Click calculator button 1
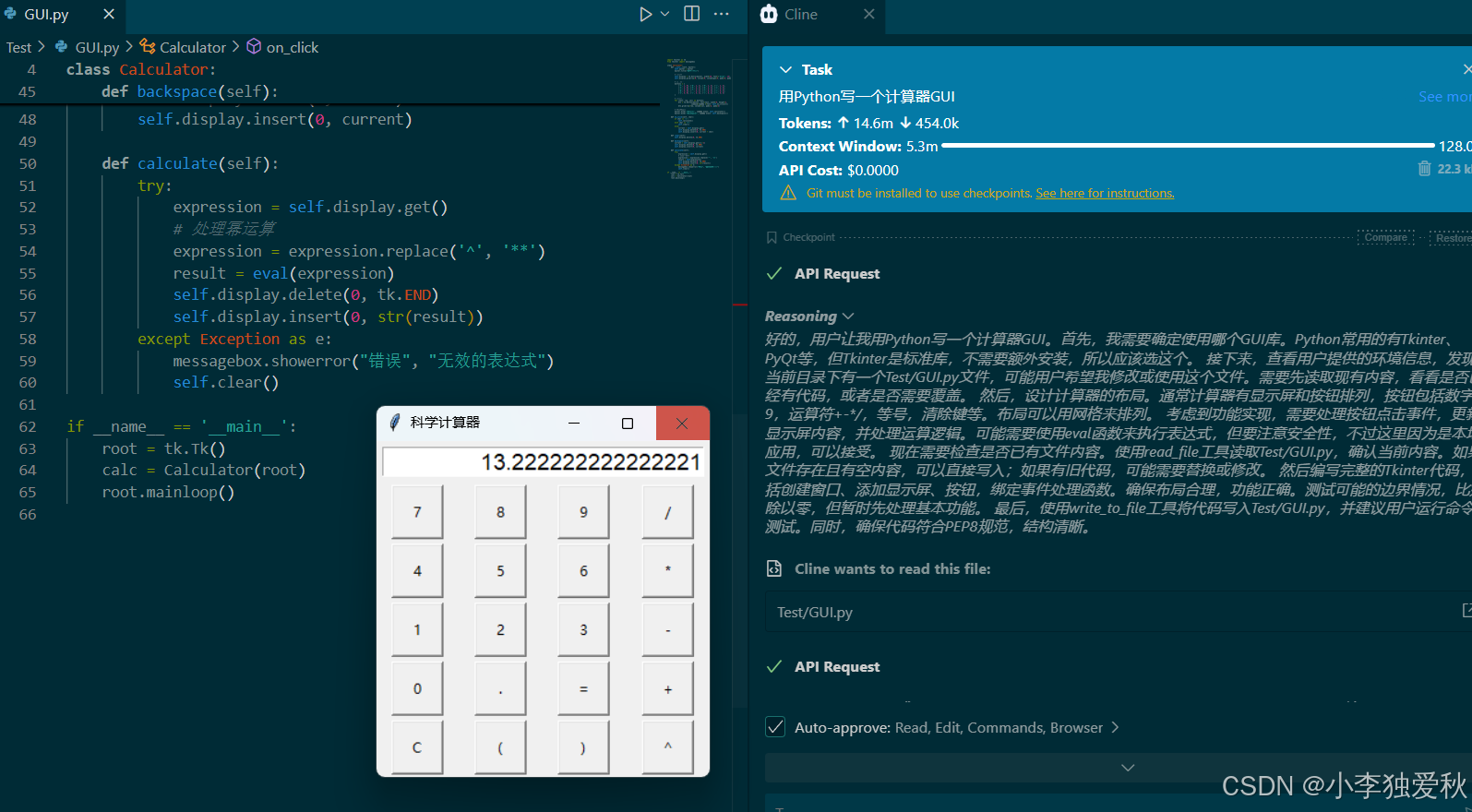The image size is (1472, 812). (417, 630)
